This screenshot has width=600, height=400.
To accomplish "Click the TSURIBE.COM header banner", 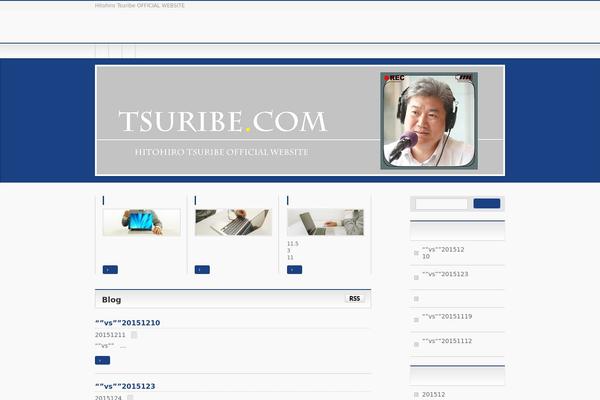I will coord(300,121).
